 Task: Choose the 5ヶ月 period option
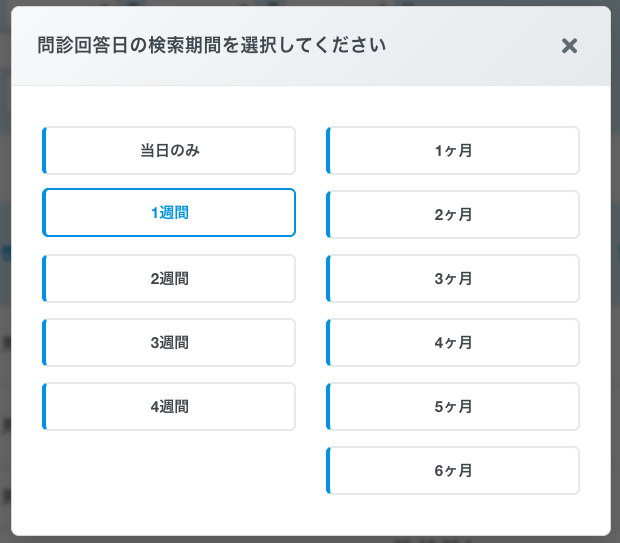coord(453,407)
